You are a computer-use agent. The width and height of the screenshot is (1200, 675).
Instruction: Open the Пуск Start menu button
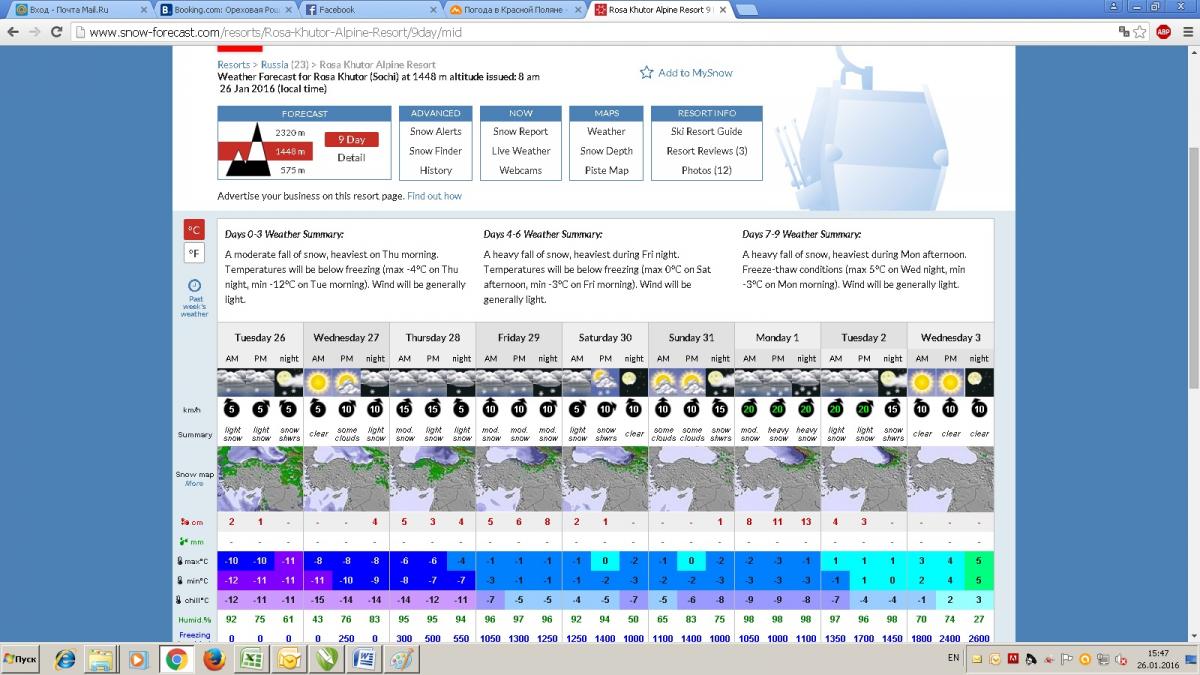click(22, 660)
